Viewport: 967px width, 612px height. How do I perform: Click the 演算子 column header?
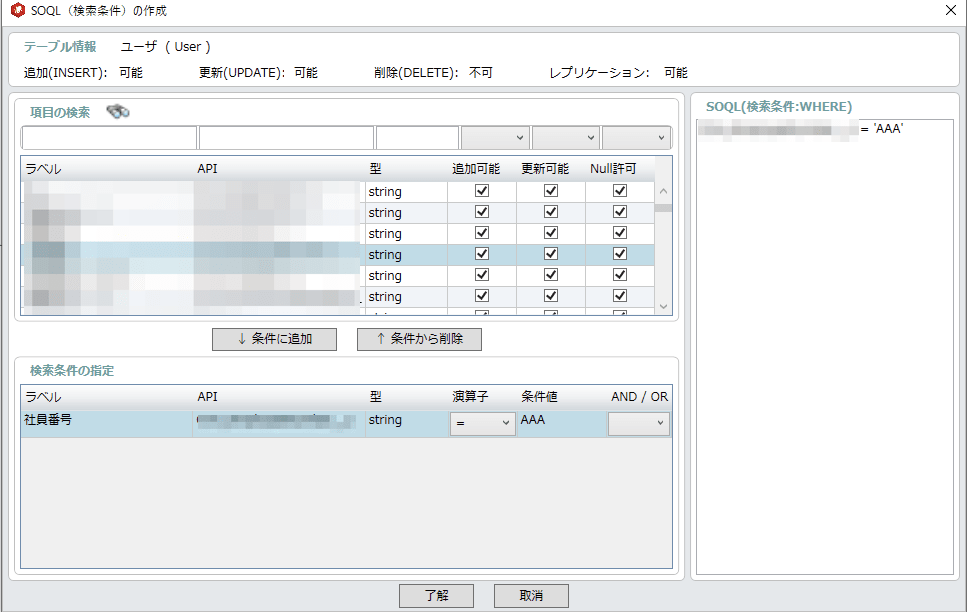coord(470,397)
